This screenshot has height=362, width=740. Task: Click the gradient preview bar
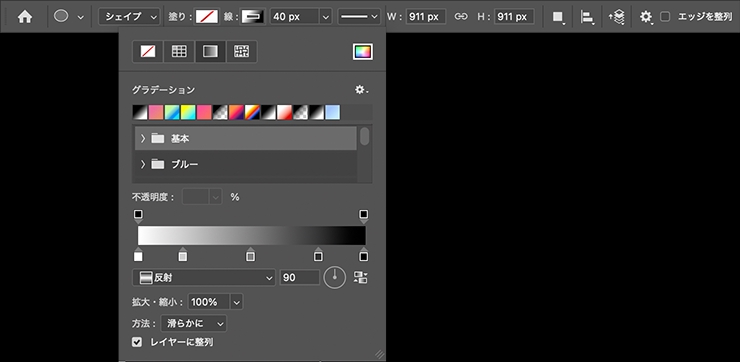pos(252,235)
